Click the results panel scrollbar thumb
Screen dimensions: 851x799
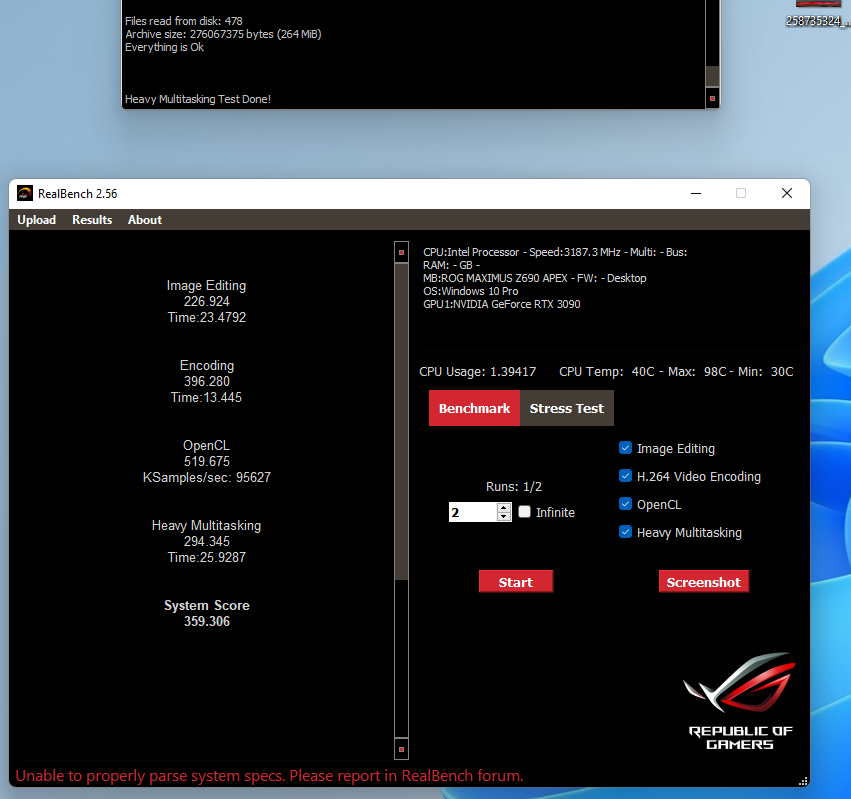coord(401,422)
